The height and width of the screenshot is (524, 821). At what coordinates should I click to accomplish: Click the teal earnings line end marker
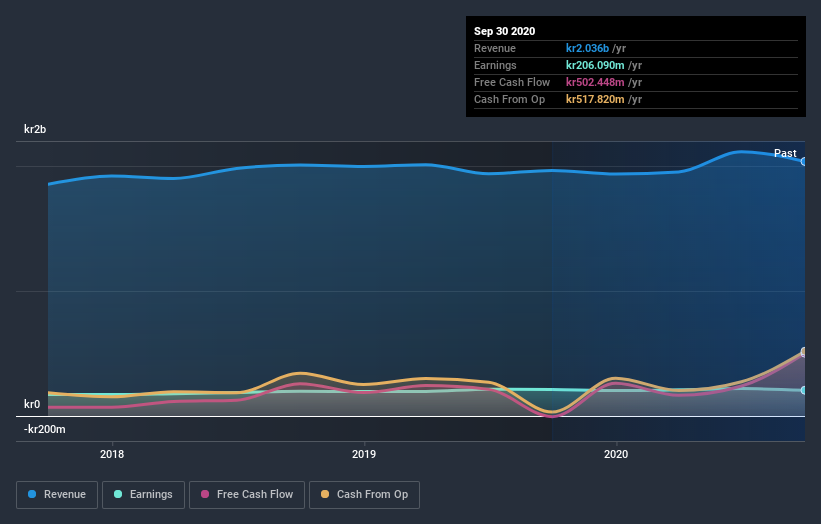[804, 390]
